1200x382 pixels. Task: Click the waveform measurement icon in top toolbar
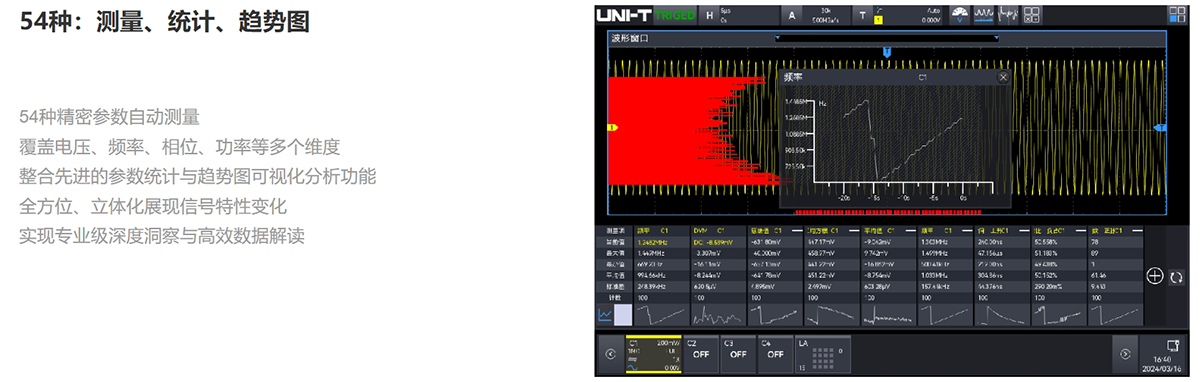983,15
